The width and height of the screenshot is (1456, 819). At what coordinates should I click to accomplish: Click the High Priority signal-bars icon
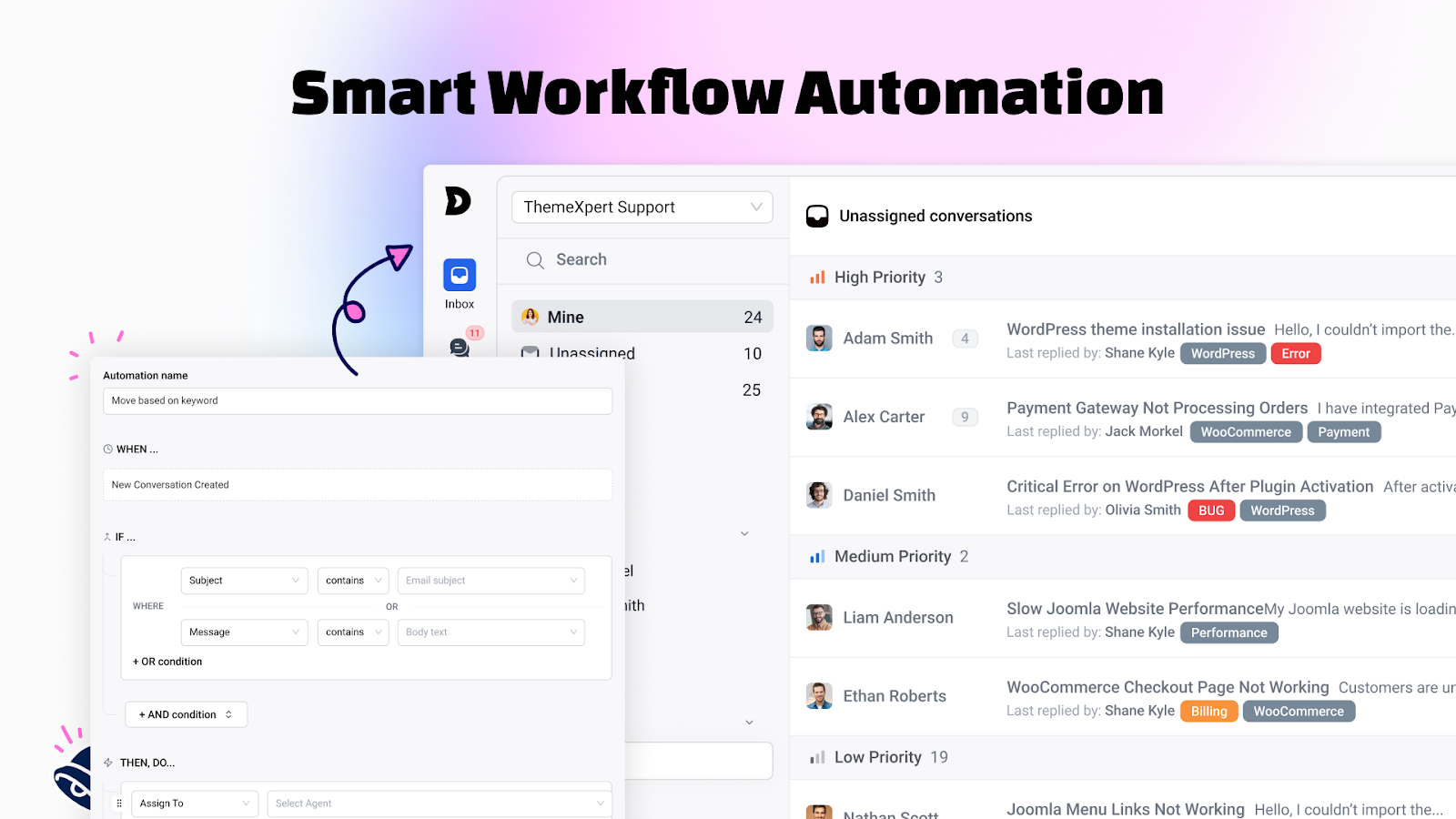click(x=816, y=277)
